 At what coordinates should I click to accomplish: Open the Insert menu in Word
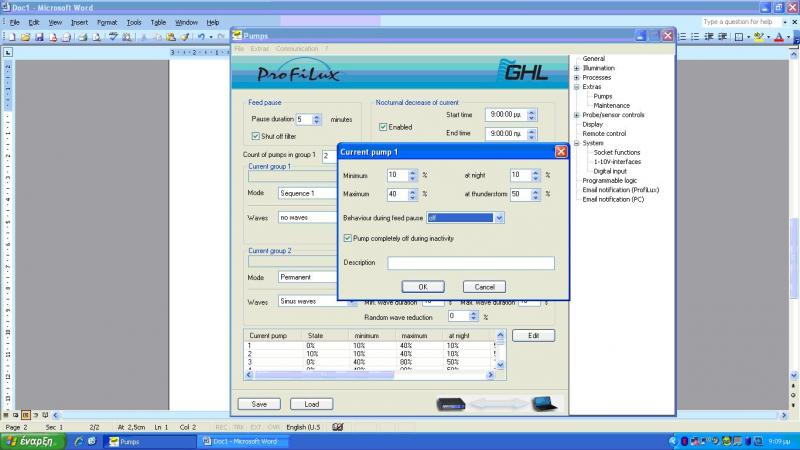click(79, 22)
